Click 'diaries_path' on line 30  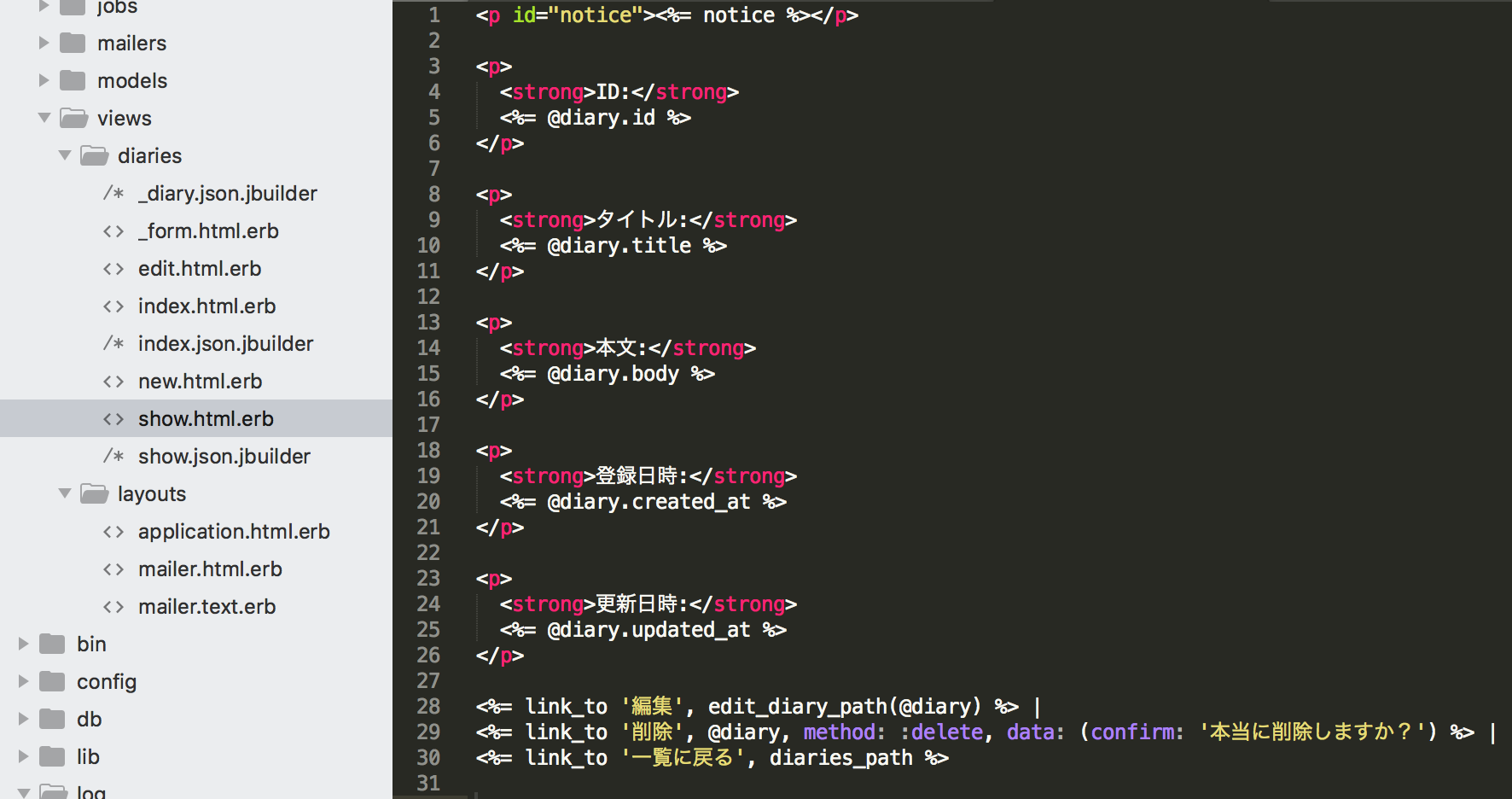841,758
